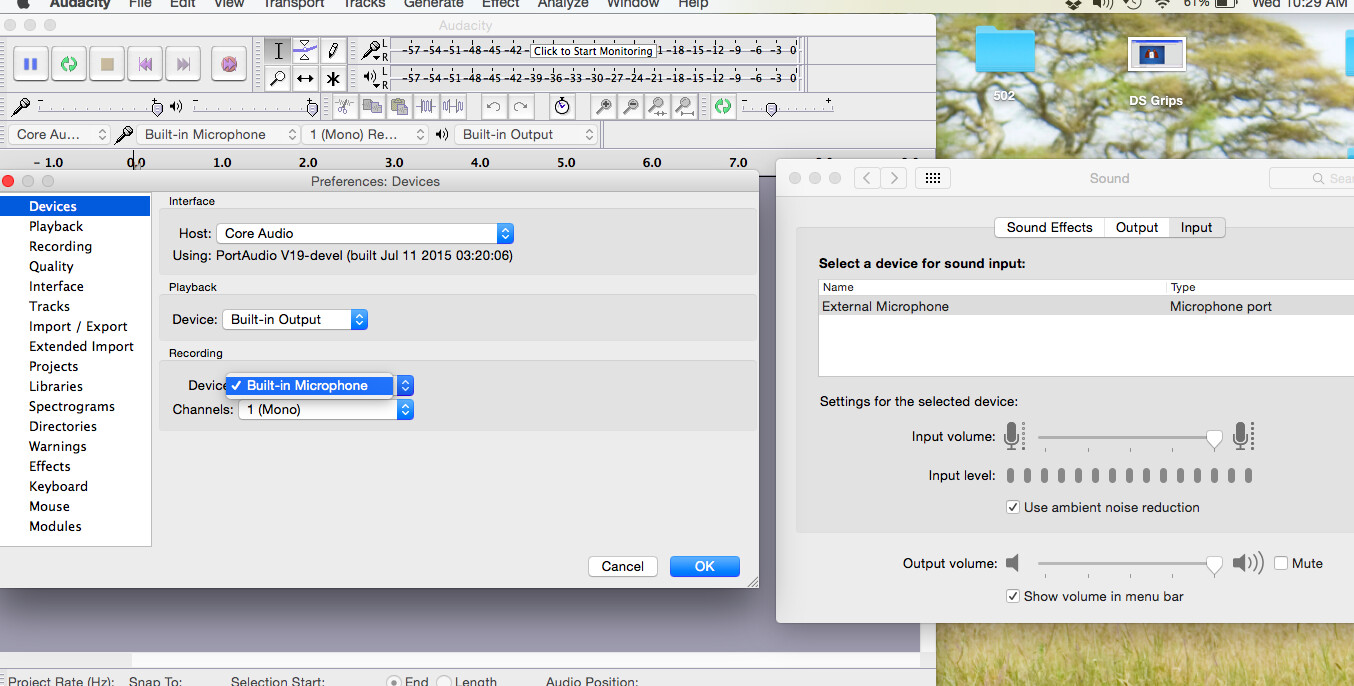Click the Fit Project zoom icon

[x=684, y=106]
